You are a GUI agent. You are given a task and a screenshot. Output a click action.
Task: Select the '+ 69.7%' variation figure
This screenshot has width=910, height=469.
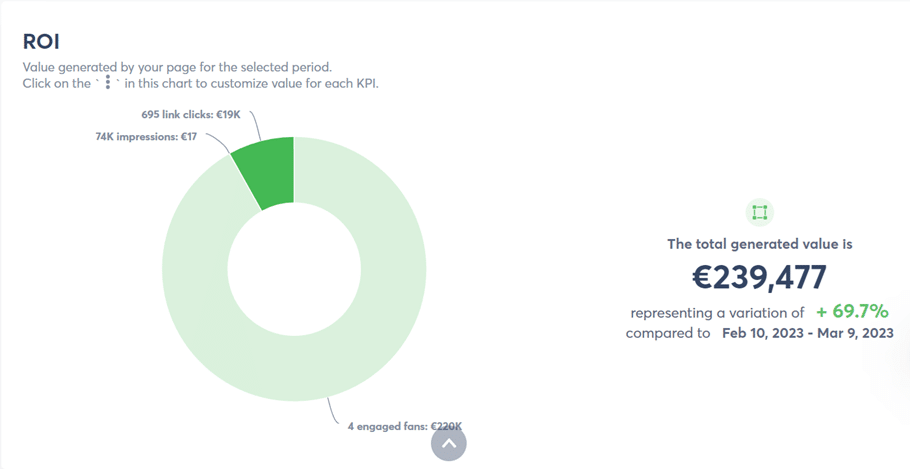[852, 311]
